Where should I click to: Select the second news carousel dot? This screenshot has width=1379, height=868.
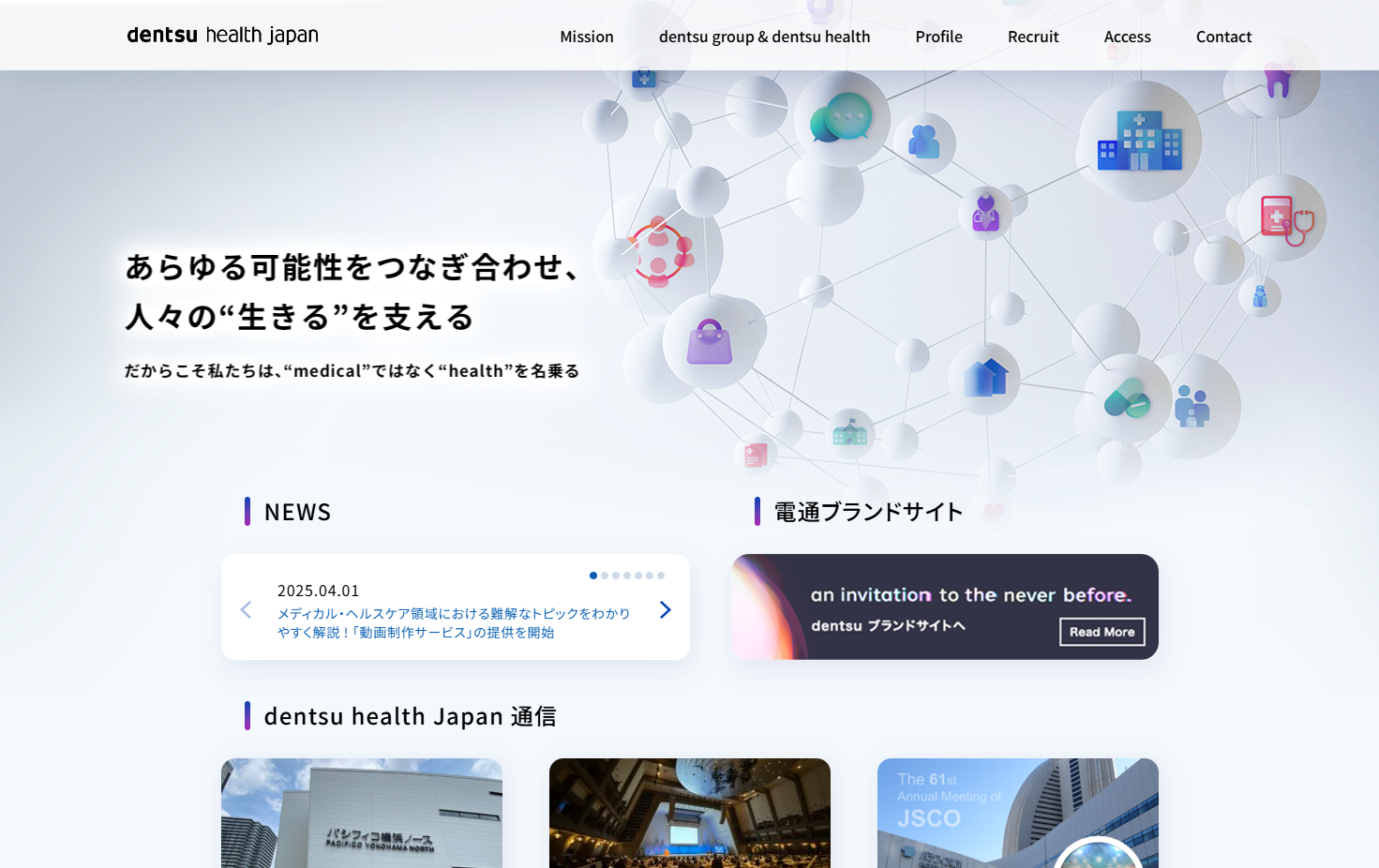pos(605,576)
